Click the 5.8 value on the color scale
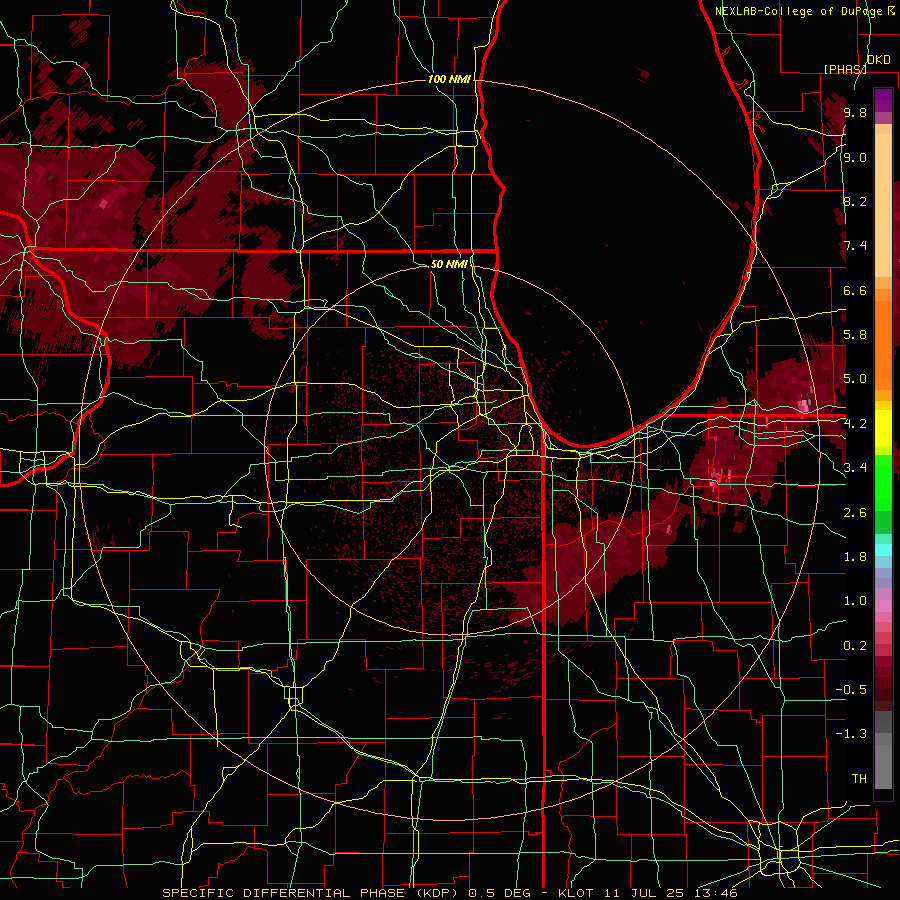This screenshot has width=900, height=900. pos(855,335)
